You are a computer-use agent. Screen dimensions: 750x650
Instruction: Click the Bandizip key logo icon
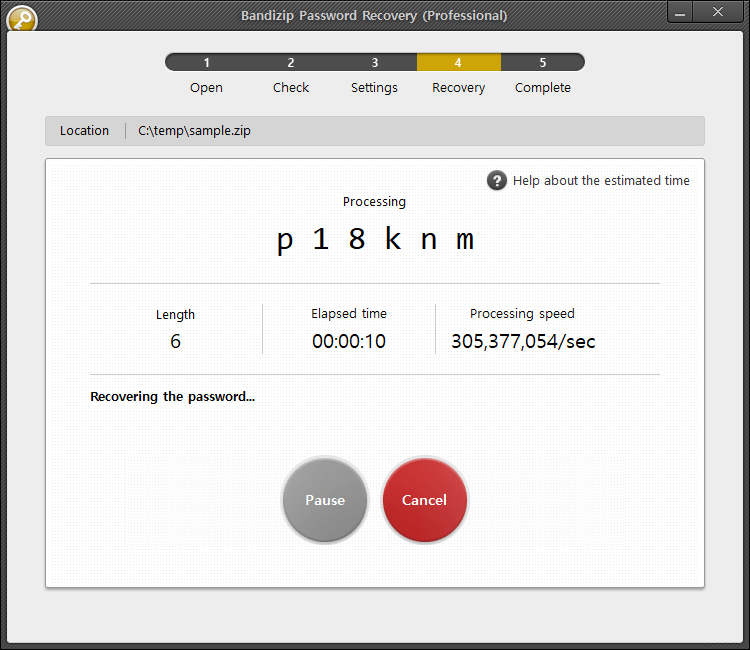tap(21, 18)
